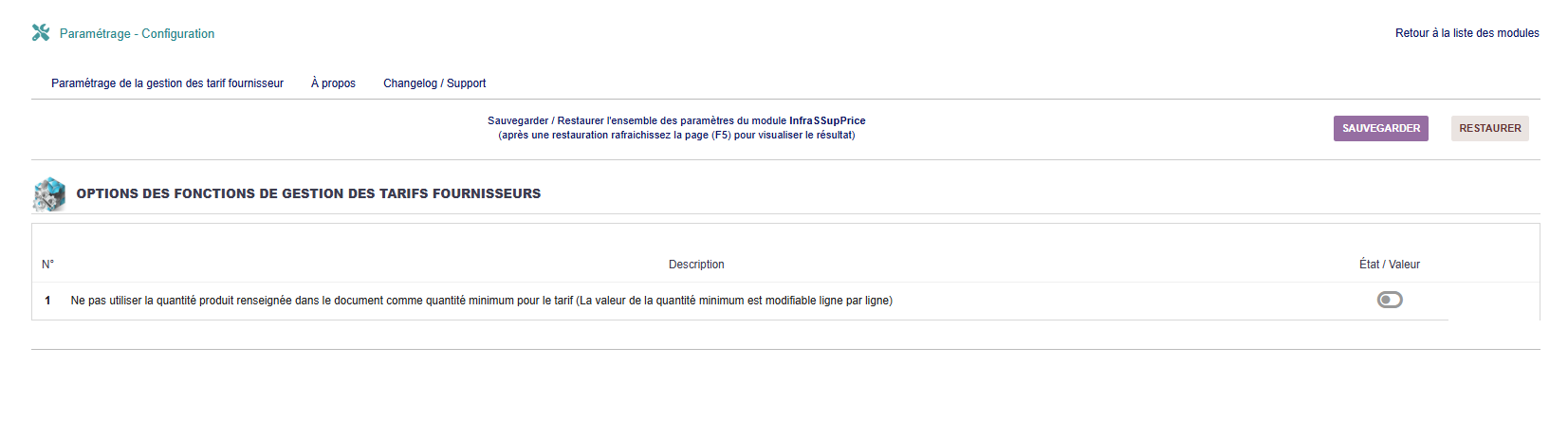Follow 'Retour à la liste des modules' link
This screenshot has height=421, width=1568.
pyautogui.click(x=1467, y=33)
